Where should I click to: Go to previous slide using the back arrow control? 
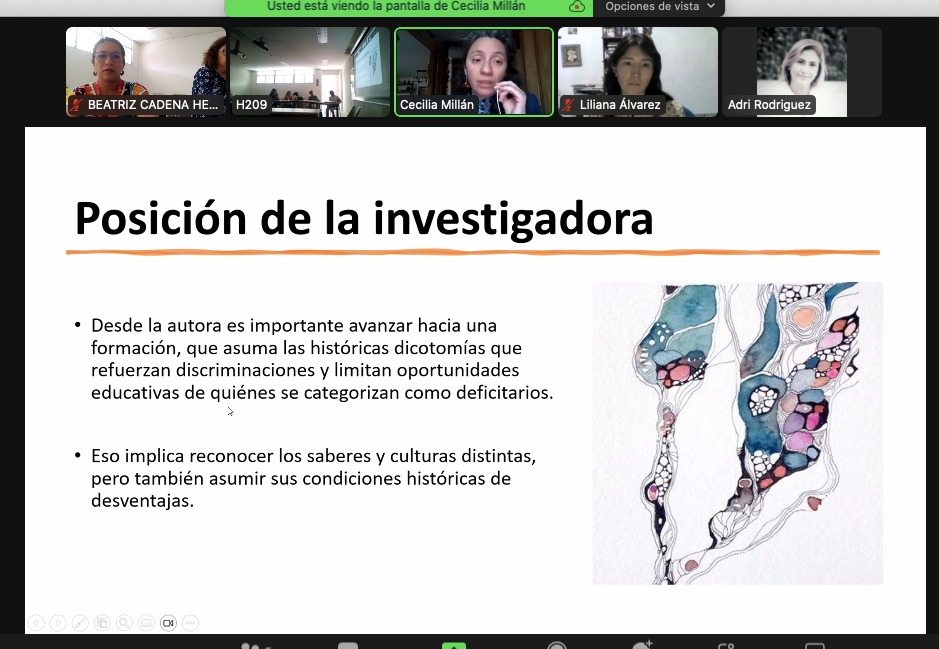pyautogui.click(x=36, y=623)
